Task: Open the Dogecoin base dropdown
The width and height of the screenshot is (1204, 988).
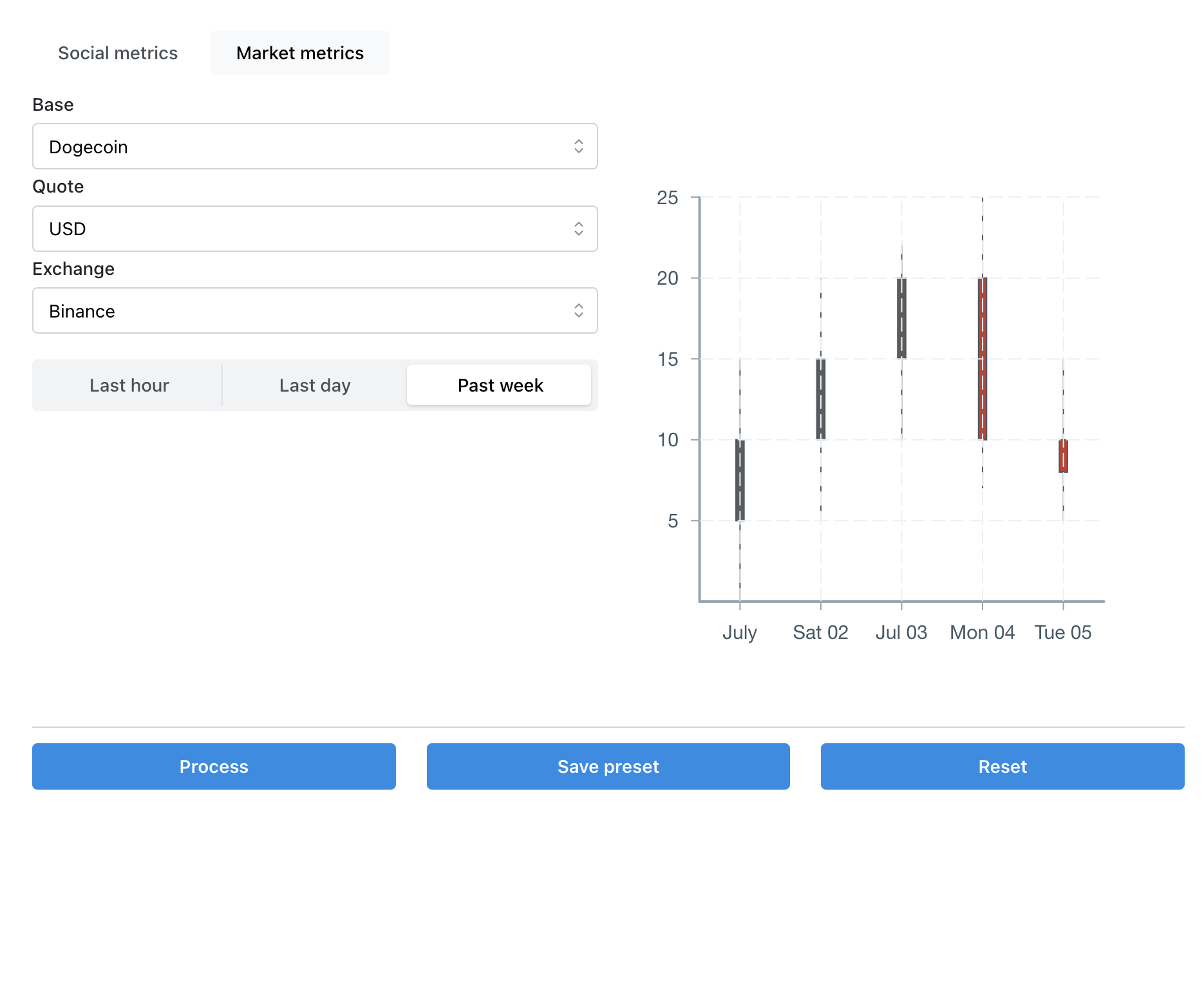Action: (315, 147)
